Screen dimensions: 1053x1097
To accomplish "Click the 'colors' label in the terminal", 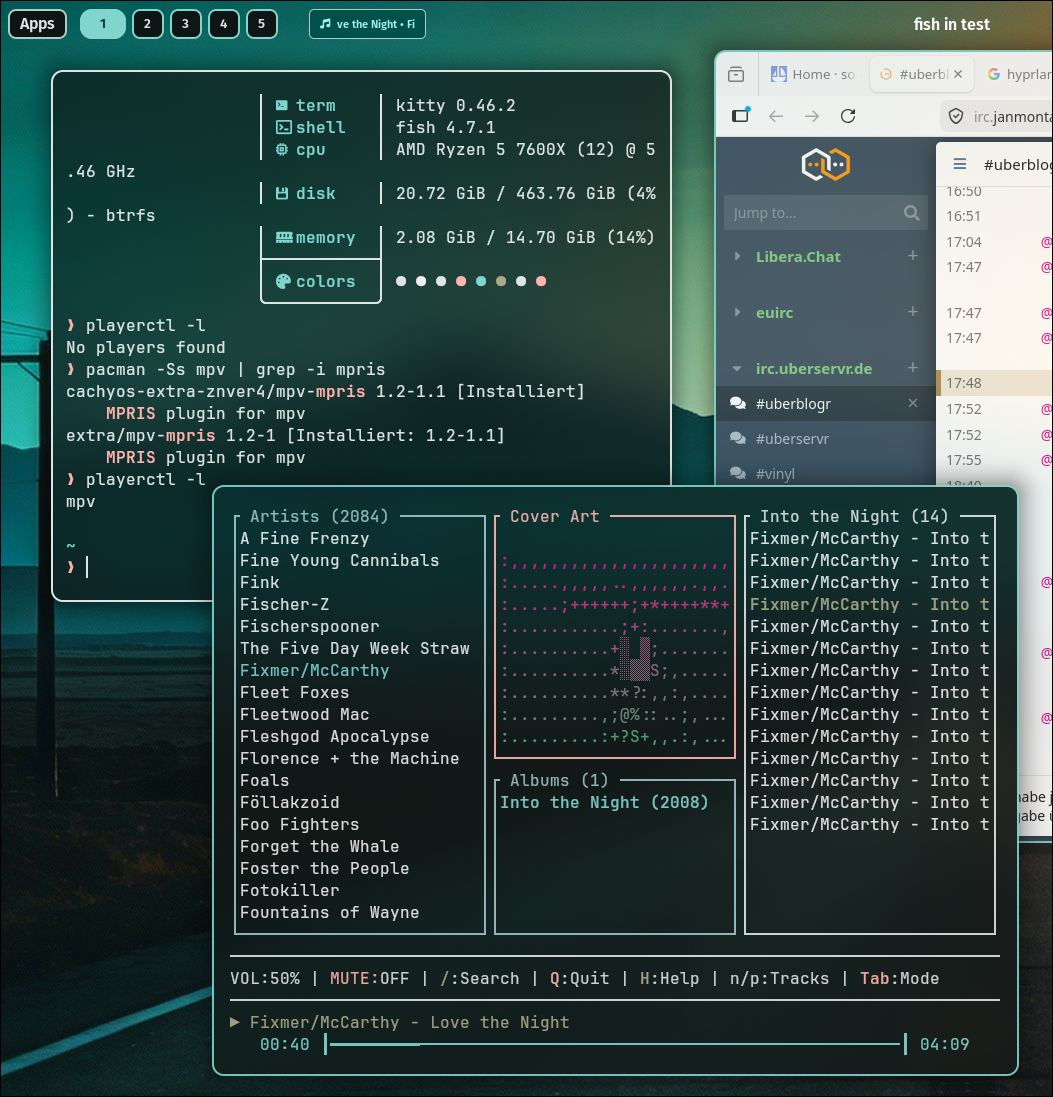I will (x=325, y=281).
